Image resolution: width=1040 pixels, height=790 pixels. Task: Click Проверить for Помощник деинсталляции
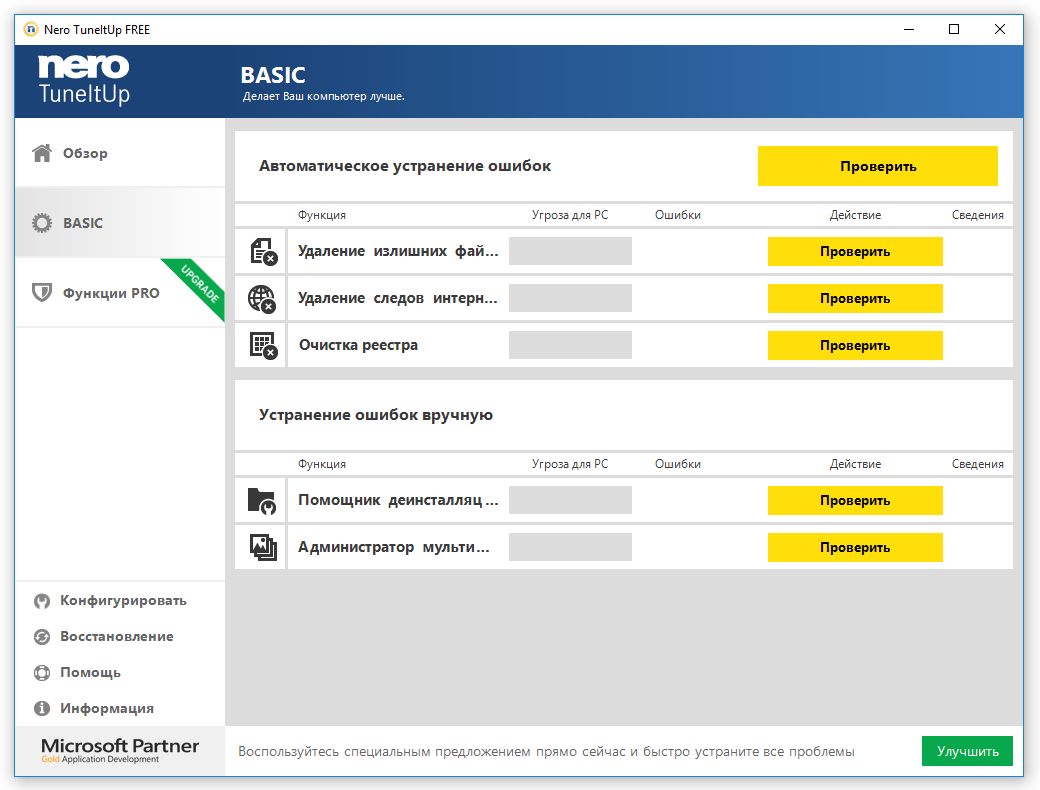click(855, 501)
